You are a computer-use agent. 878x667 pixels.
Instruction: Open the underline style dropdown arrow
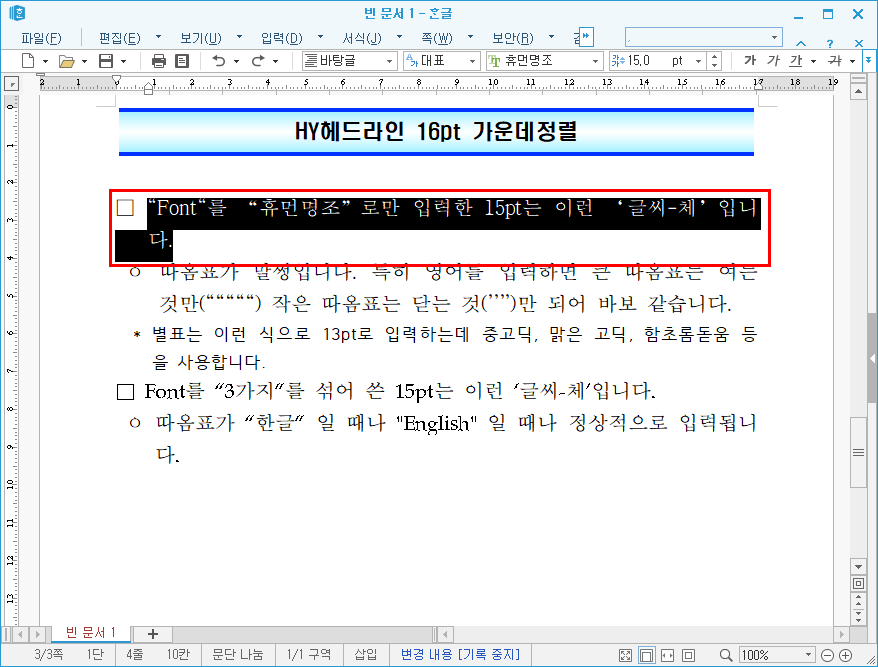coord(813,61)
